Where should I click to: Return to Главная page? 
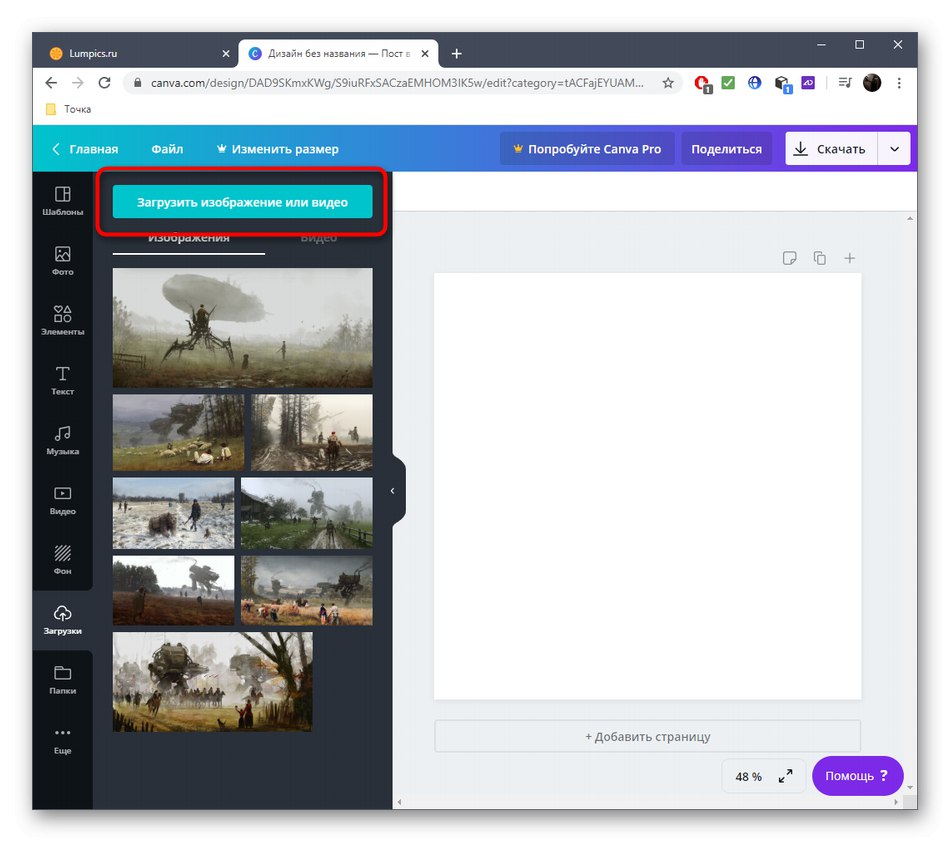(x=85, y=149)
